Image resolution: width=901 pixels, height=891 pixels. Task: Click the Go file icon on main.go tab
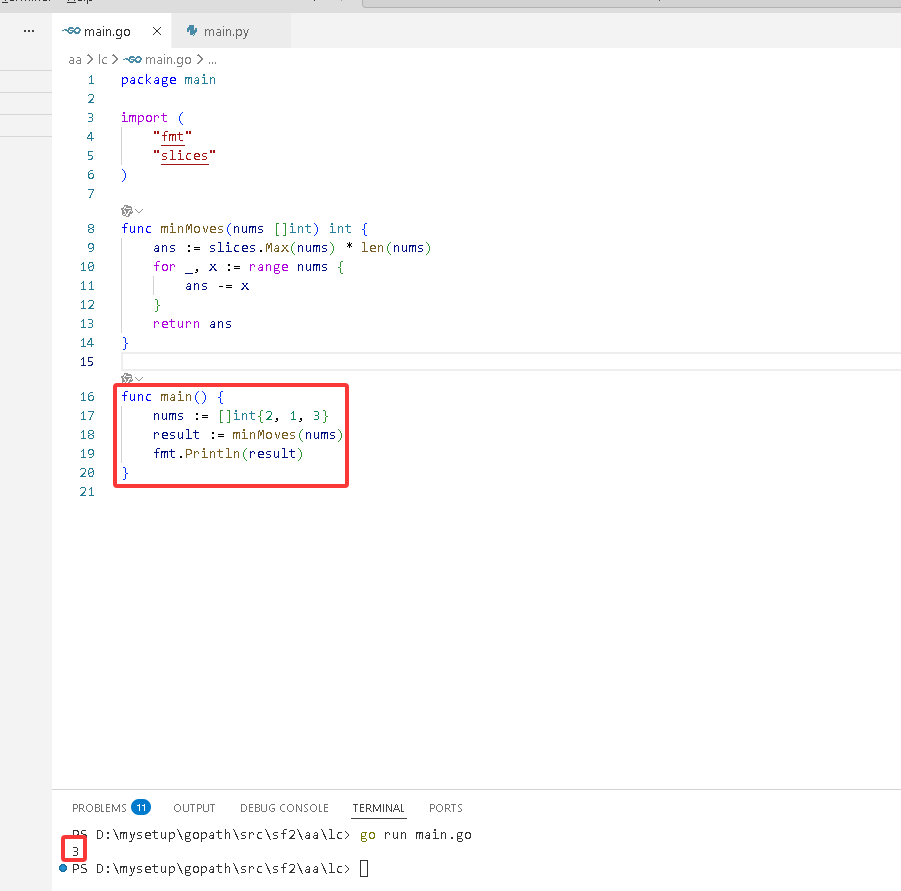(x=71, y=31)
